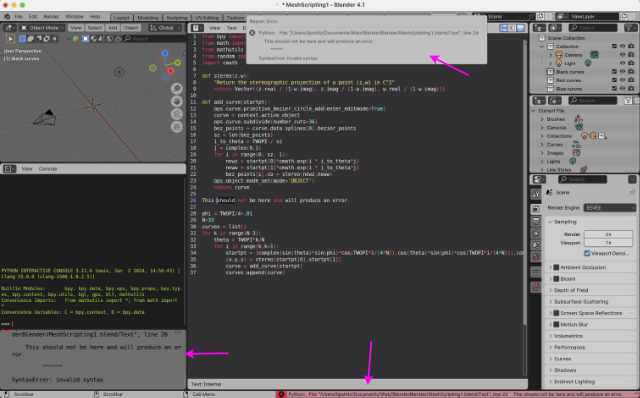Disable Light in renders
640x398 pixels.
coord(631,63)
